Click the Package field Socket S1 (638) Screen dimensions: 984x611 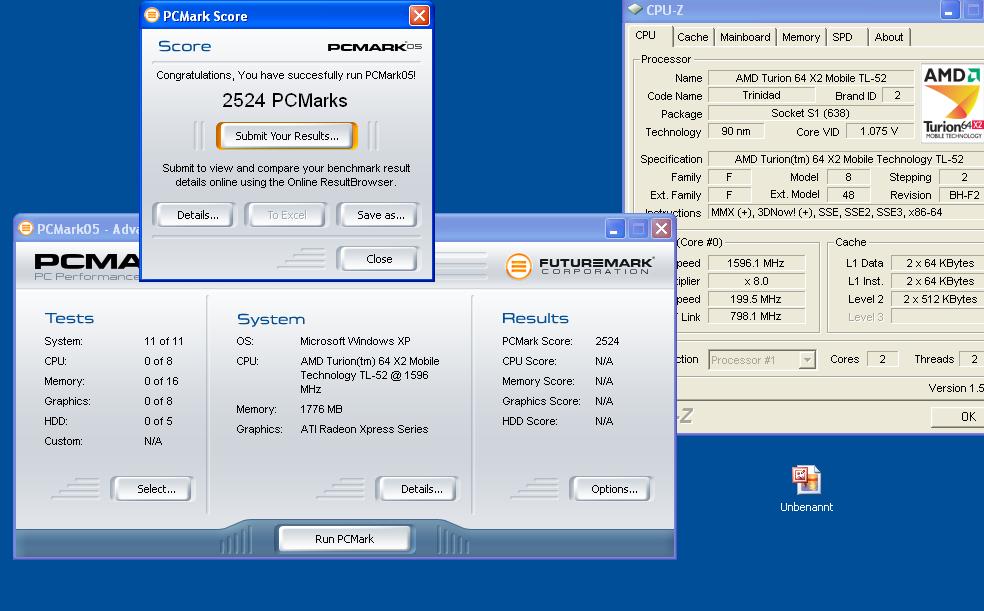coord(811,114)
